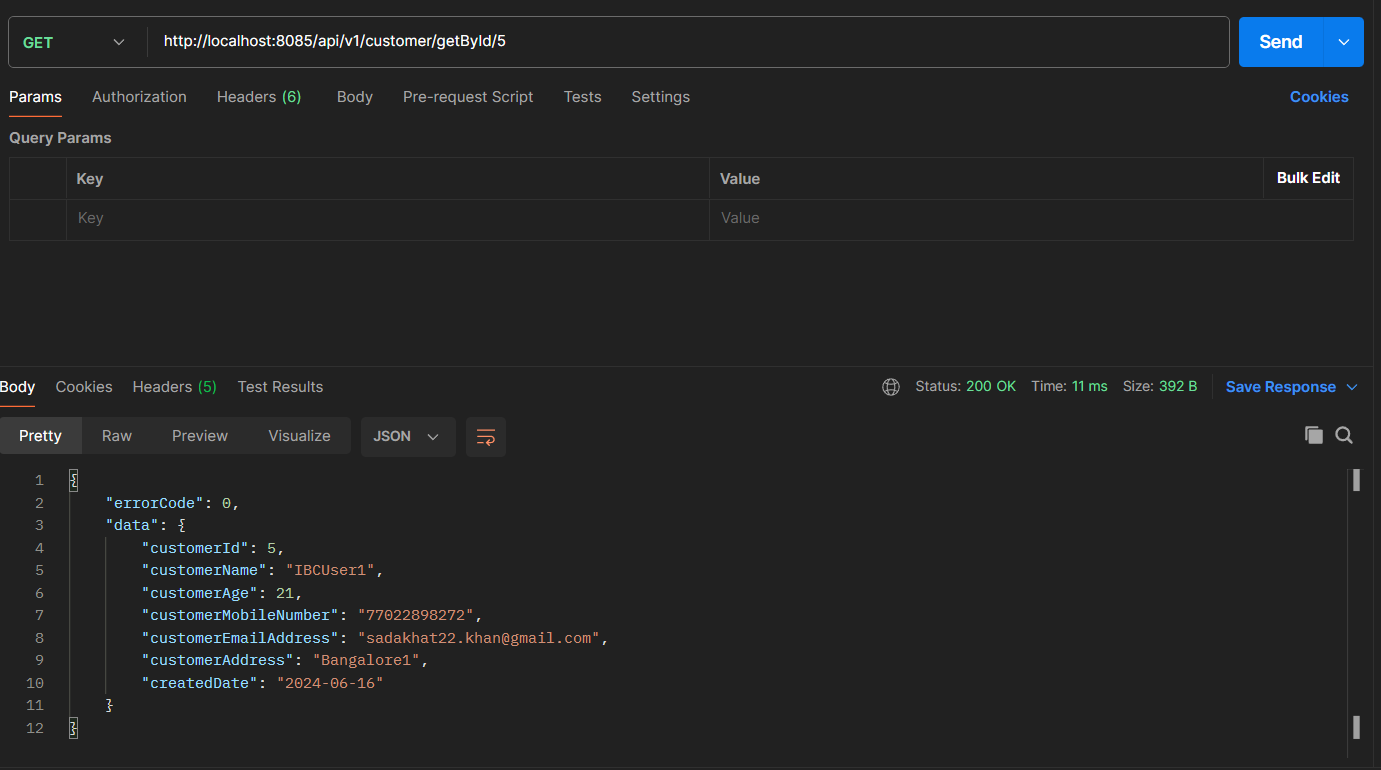This screenshot has width=1381, height=770.
Task: Expand the Send button dropdown arrow
Action: (1343, 42)
